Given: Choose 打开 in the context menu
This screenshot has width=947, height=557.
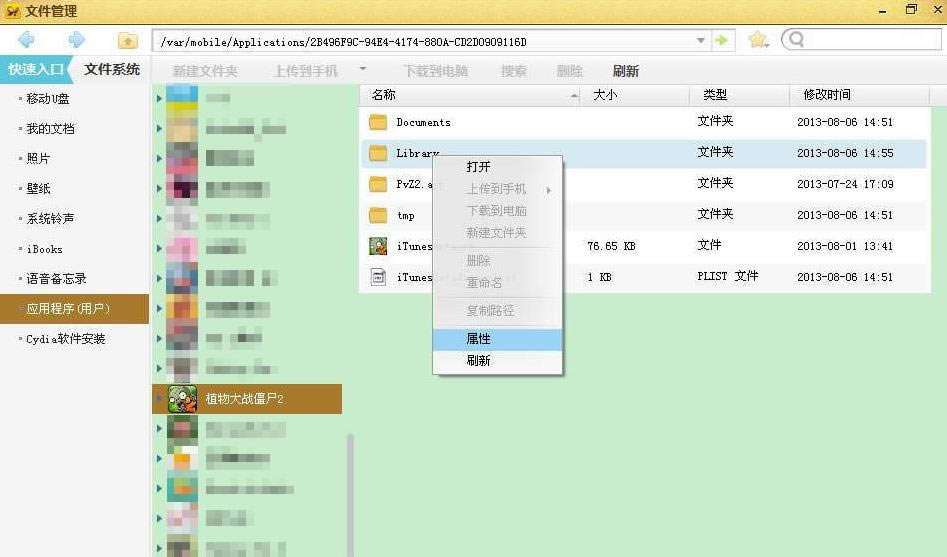Looking at the screenshot, I should 478,167.
